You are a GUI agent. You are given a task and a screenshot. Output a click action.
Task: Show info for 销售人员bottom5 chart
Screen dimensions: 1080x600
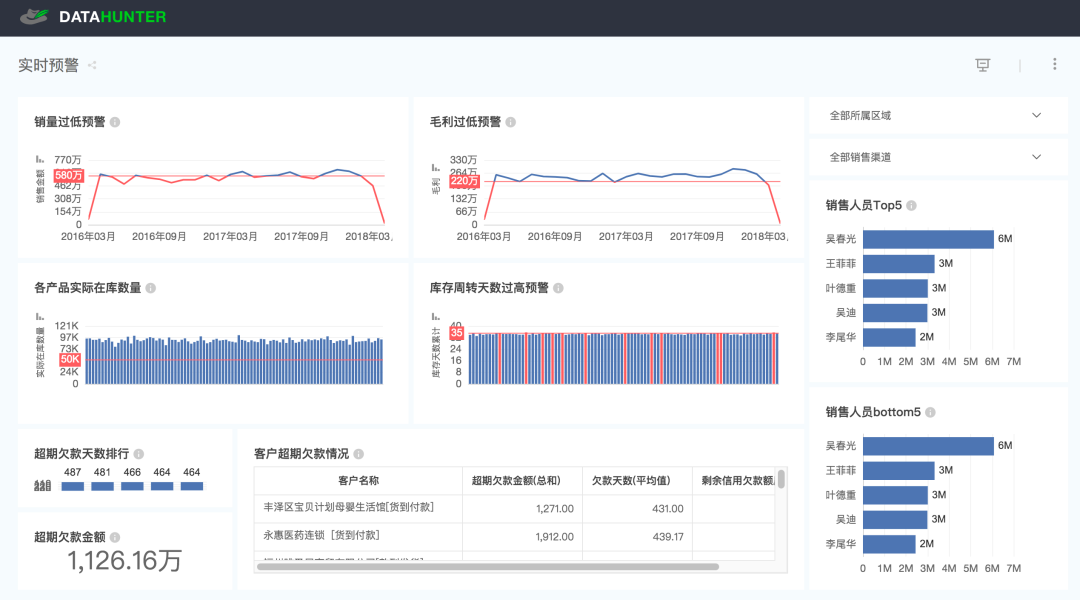coord(931,412)
